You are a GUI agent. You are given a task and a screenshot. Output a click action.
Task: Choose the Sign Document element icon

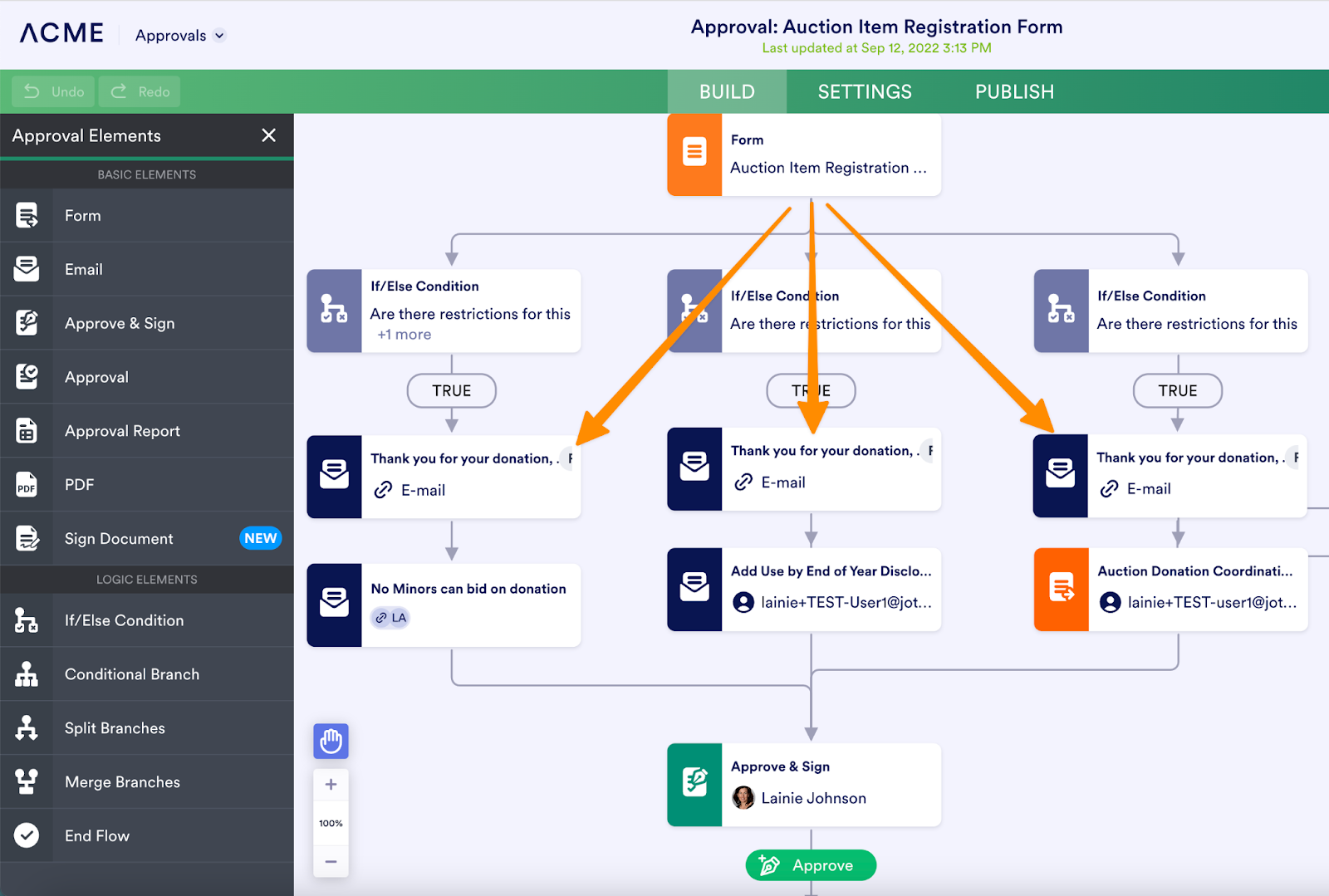(27, 539)
